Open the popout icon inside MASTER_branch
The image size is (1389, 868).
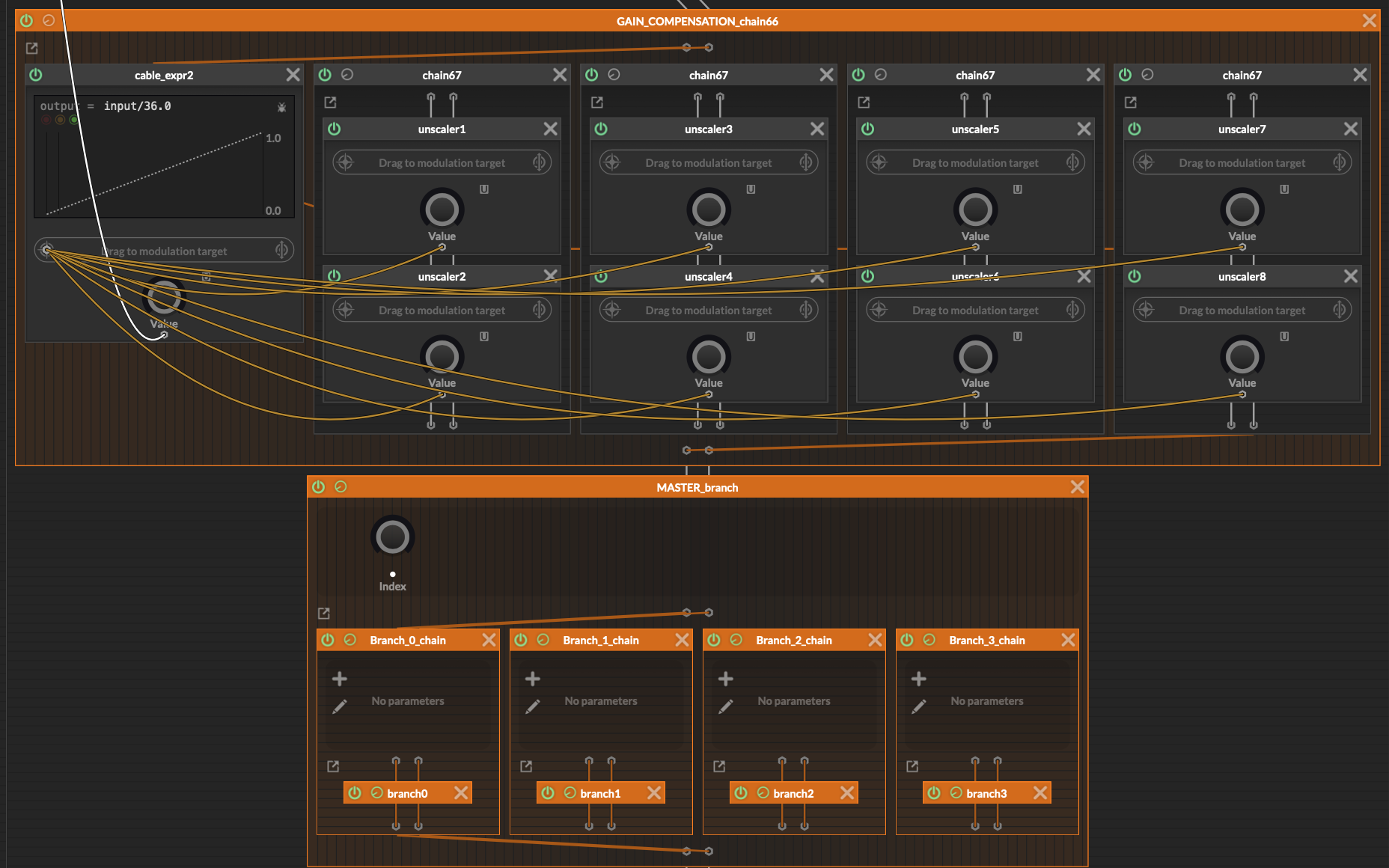pos(324,614)
